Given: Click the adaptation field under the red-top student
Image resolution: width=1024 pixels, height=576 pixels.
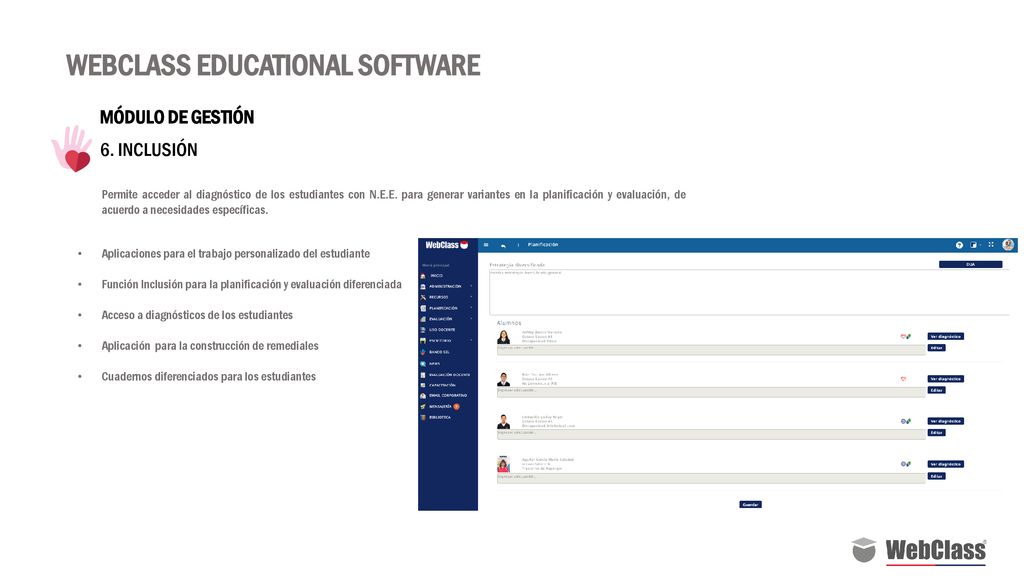Looking at the screenshot, I should (x=711, y=478).
